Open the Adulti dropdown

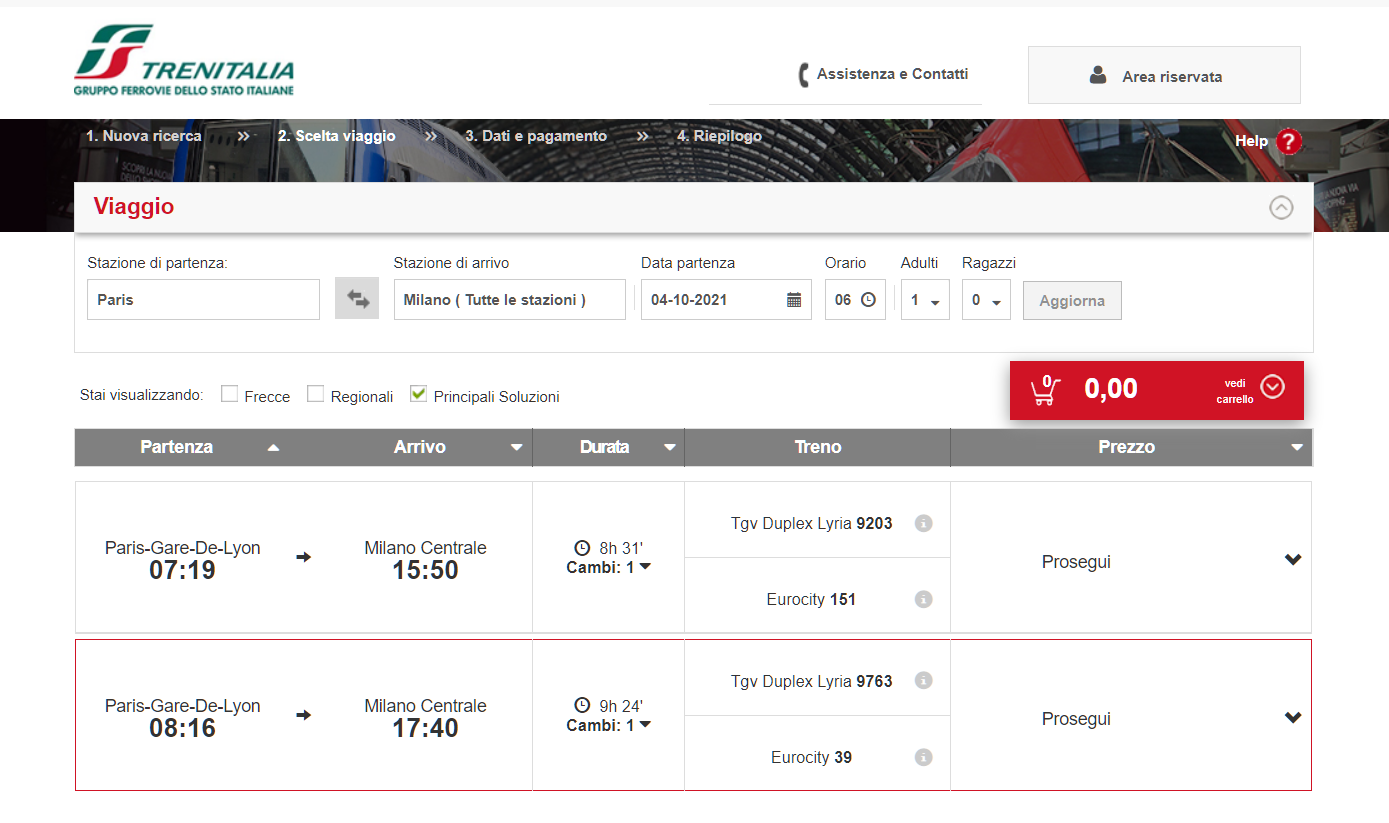(925, 300)
